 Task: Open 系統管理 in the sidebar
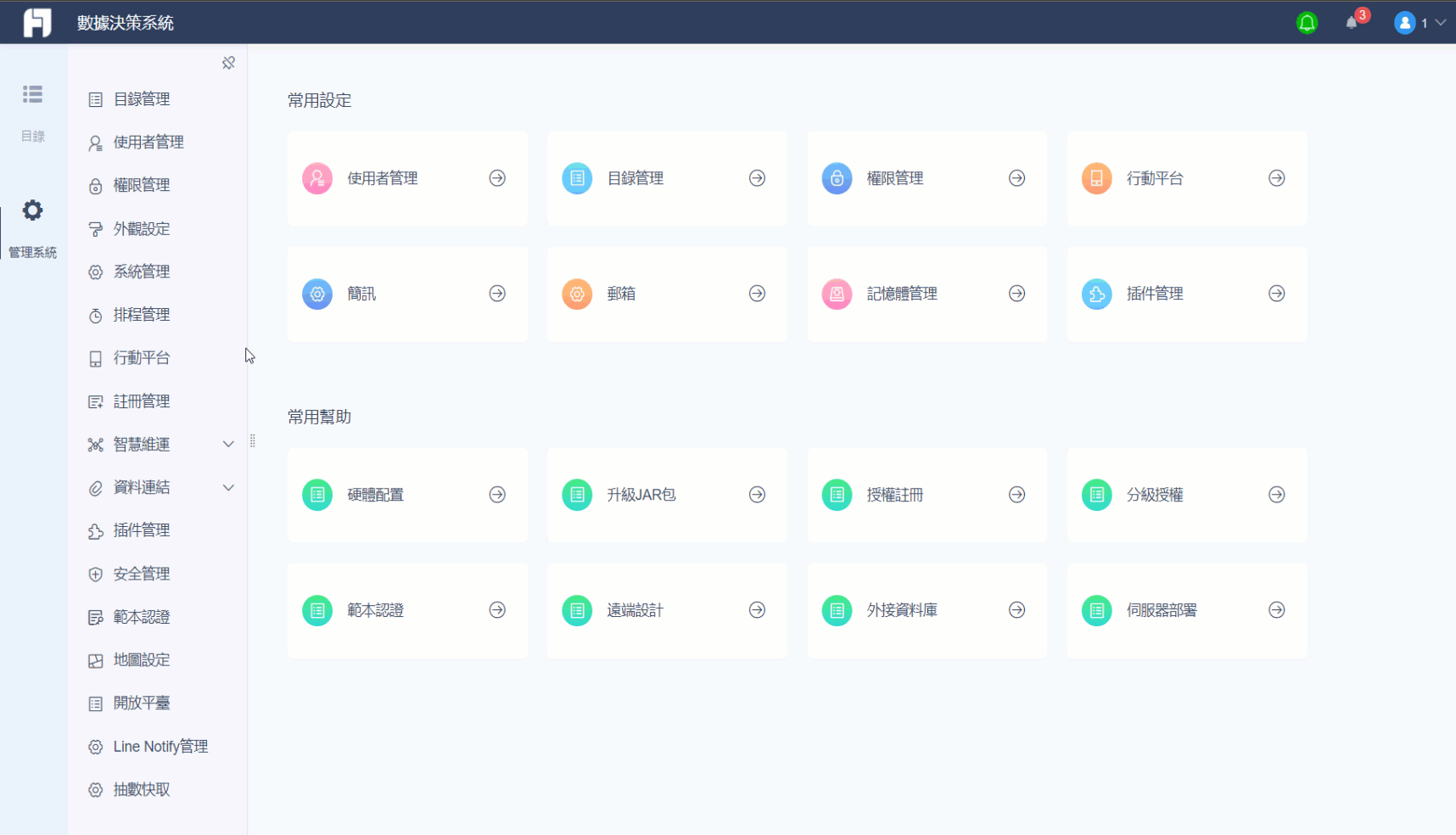coord(158,272)
